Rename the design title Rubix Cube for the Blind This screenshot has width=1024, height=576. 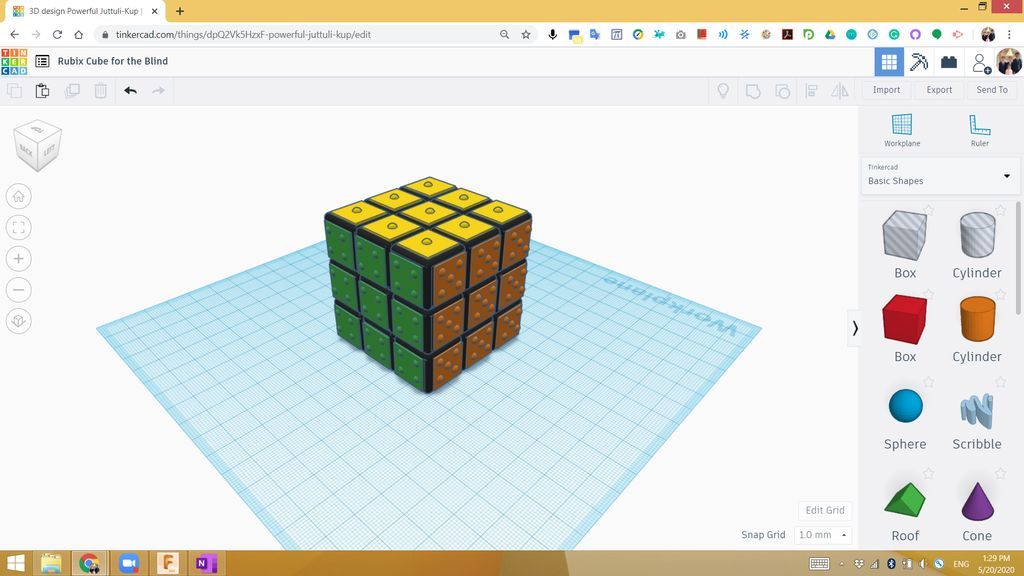click(x=112, y=61)
